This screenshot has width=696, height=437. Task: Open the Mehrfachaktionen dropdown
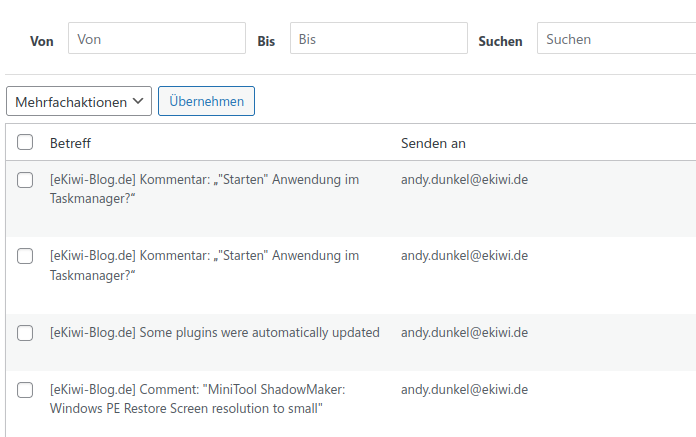coord(79,102)
